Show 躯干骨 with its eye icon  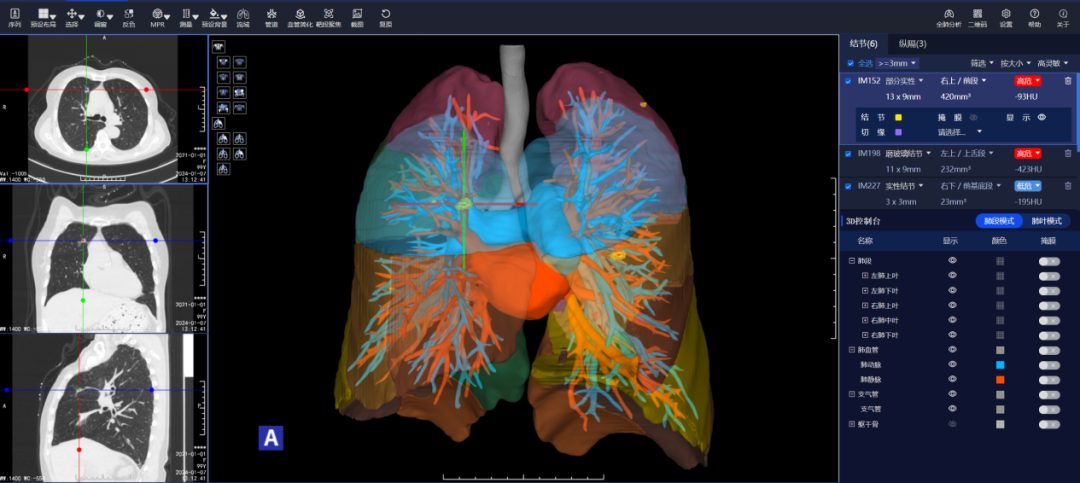pyautogui.click(x=953, y=424)
